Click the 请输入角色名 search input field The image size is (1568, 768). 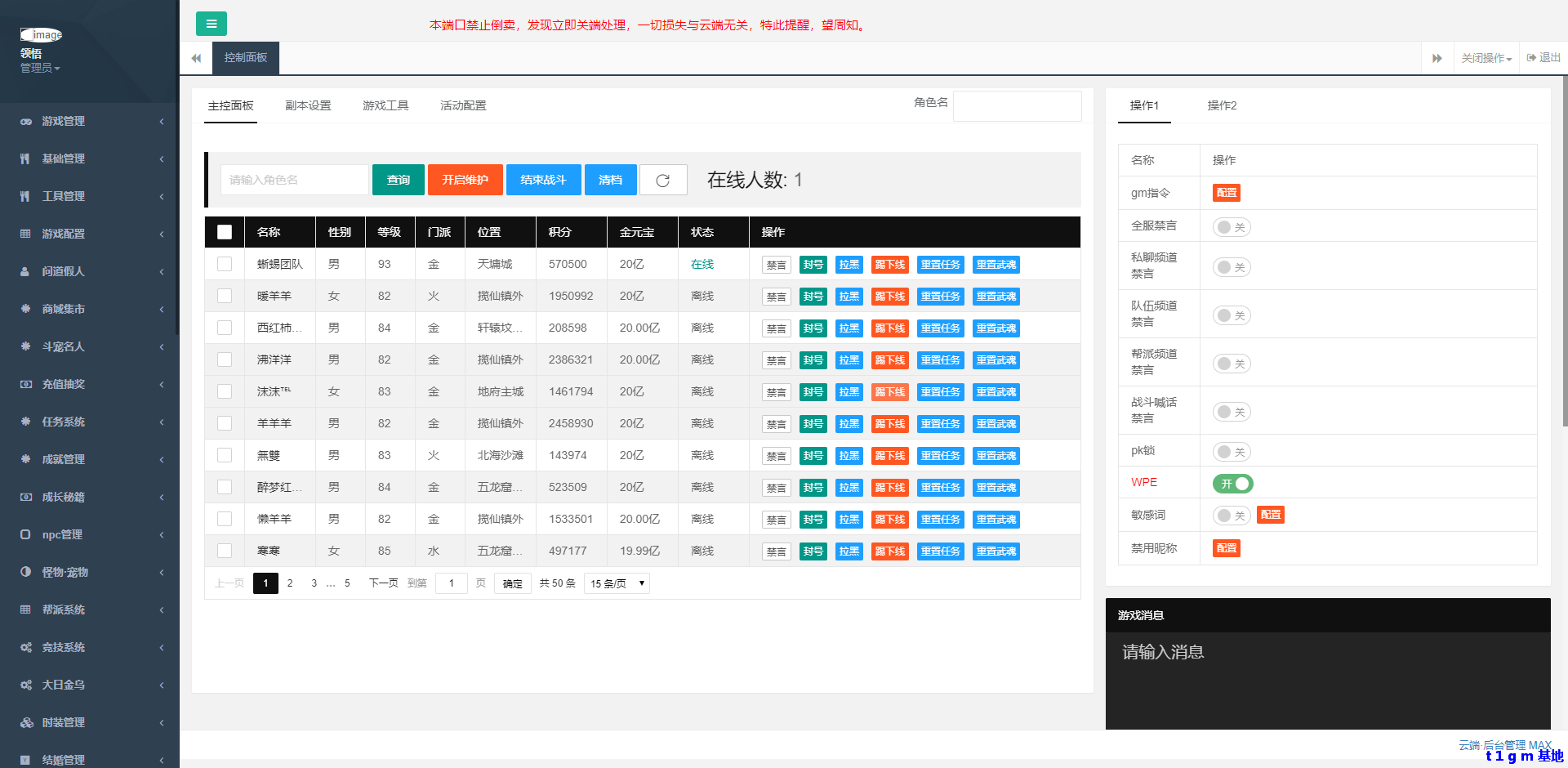pyautogui.click(x=294, y=180)
